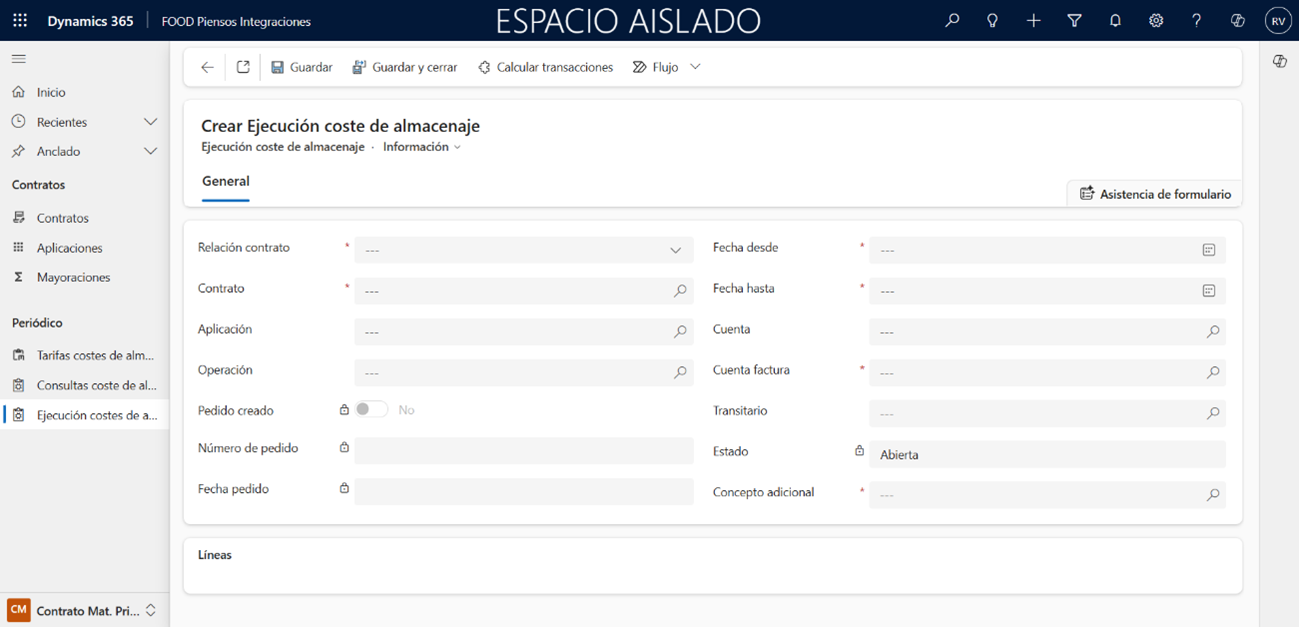This screenshot has height=627, width=1299.
Task: Open the app launcher waffle icon
Action: (x=20, y=21)
